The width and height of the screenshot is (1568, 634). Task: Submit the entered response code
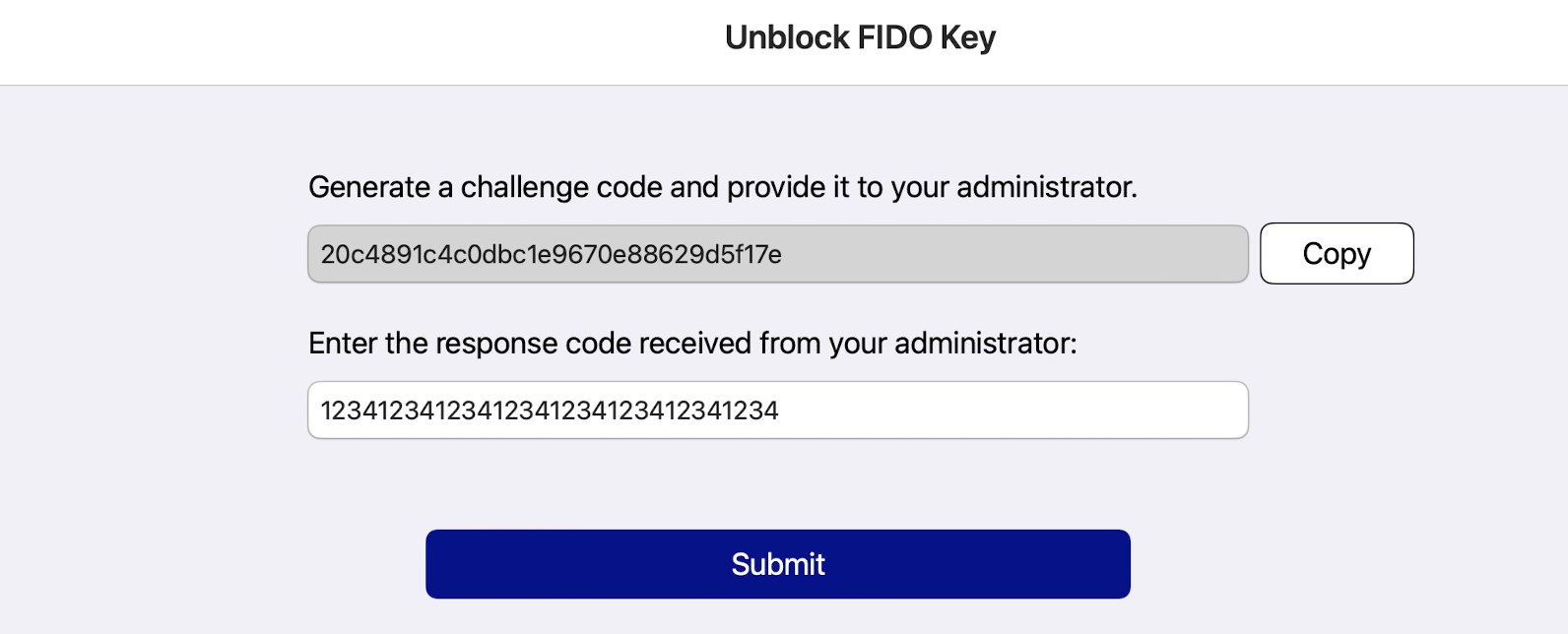(x=777, y=564)
